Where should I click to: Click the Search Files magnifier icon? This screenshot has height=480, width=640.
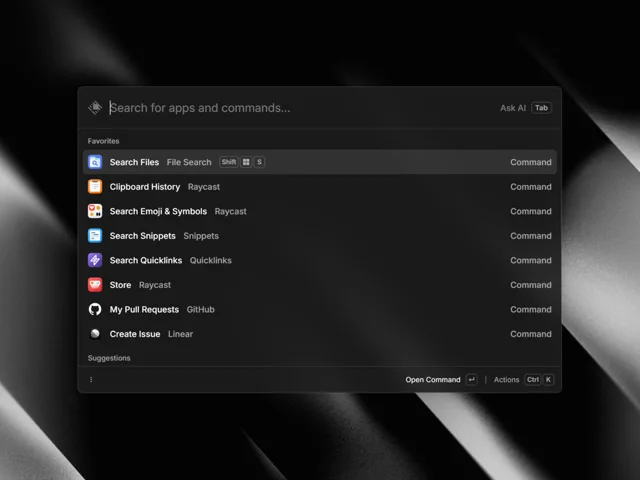(95, 162)
